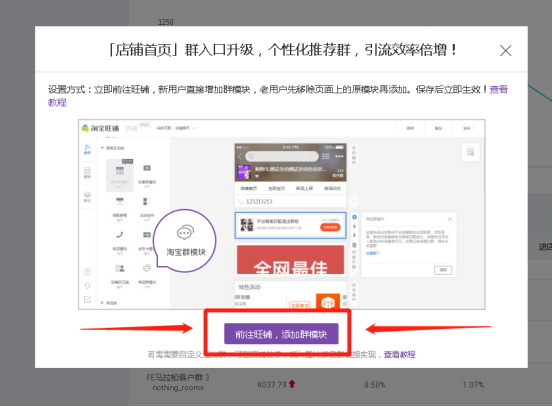Viewport: 553px width, 407px height.
Task: Click the 淘宝旺铺 tutorial illustration image
Action: point(281,214)
